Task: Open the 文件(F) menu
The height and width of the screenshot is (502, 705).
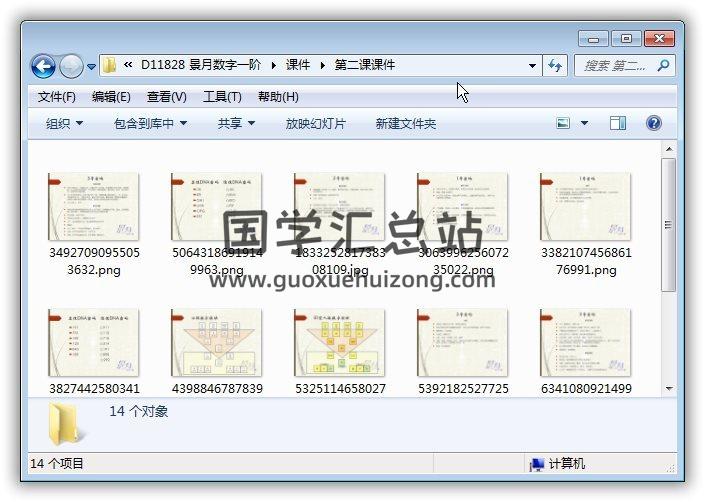Action: [57, 97]
